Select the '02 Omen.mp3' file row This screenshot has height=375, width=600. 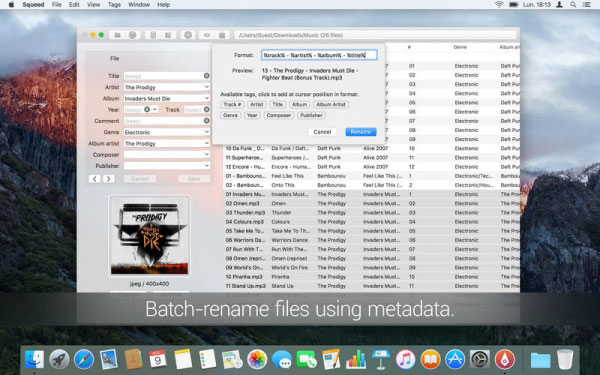371,204
